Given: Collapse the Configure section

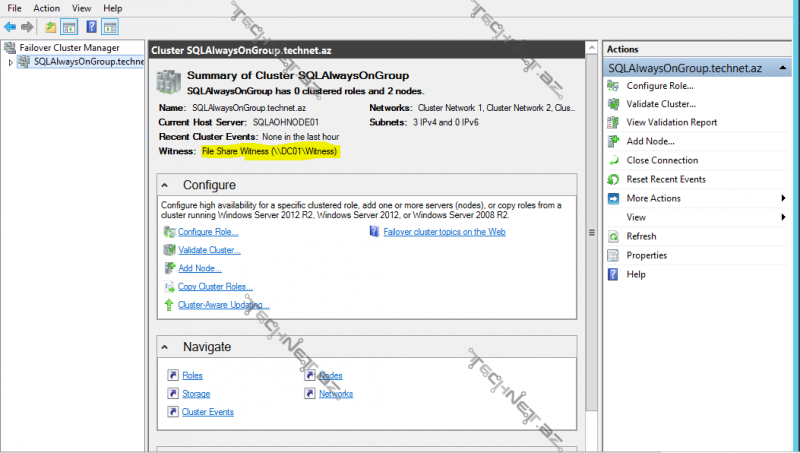Looking at the screenshot, I should pyautogui.click(x=168, y=185).
